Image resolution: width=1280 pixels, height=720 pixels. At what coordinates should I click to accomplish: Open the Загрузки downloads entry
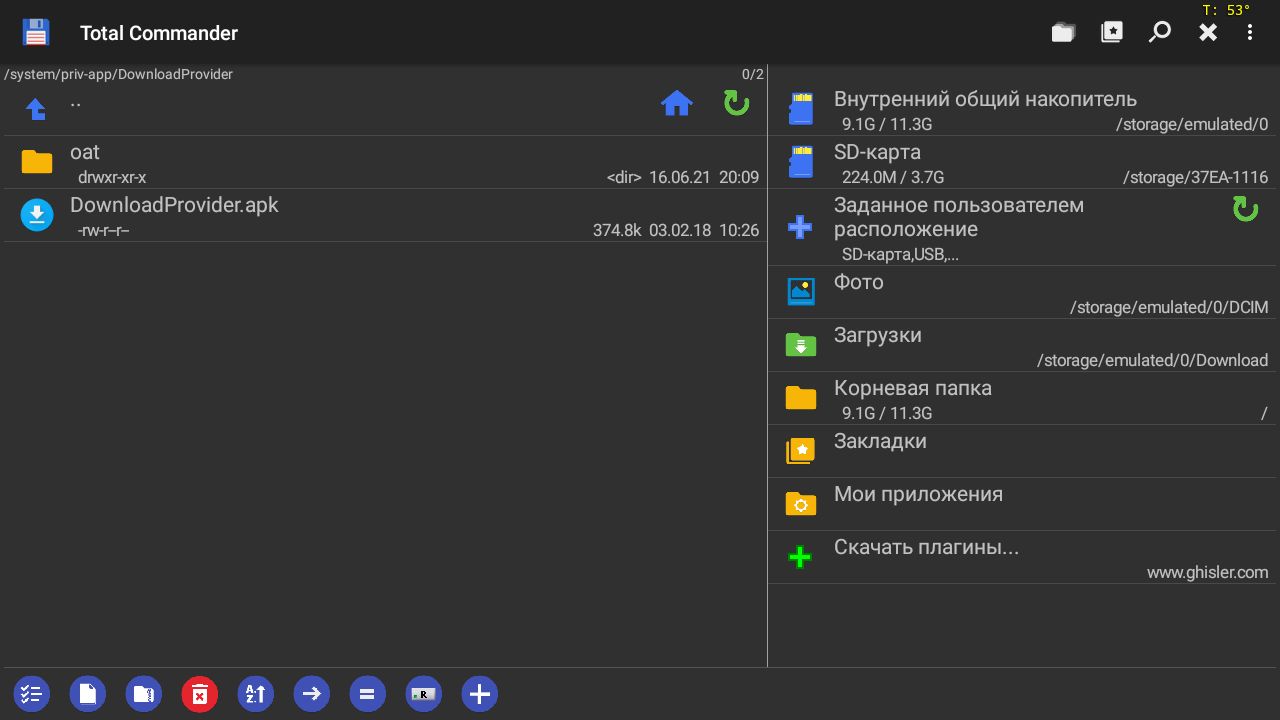(1024, 346)
